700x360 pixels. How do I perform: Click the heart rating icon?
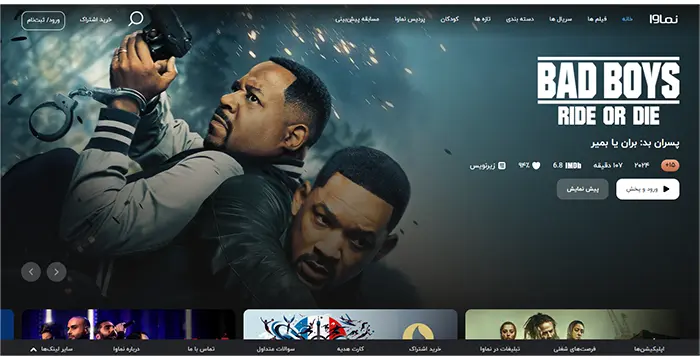(x=536, y=166)
